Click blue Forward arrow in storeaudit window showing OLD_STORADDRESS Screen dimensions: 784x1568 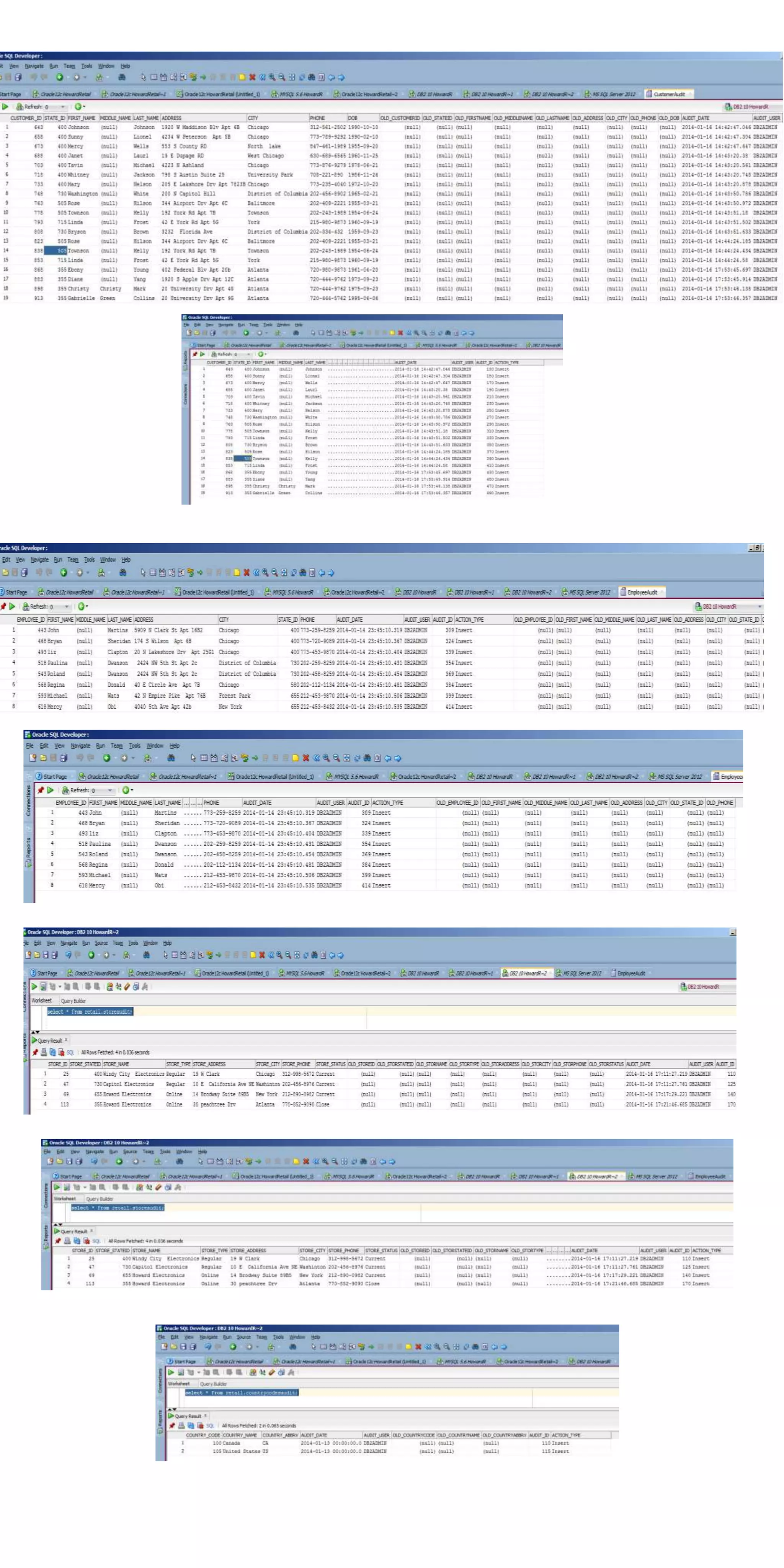(341, 955)
